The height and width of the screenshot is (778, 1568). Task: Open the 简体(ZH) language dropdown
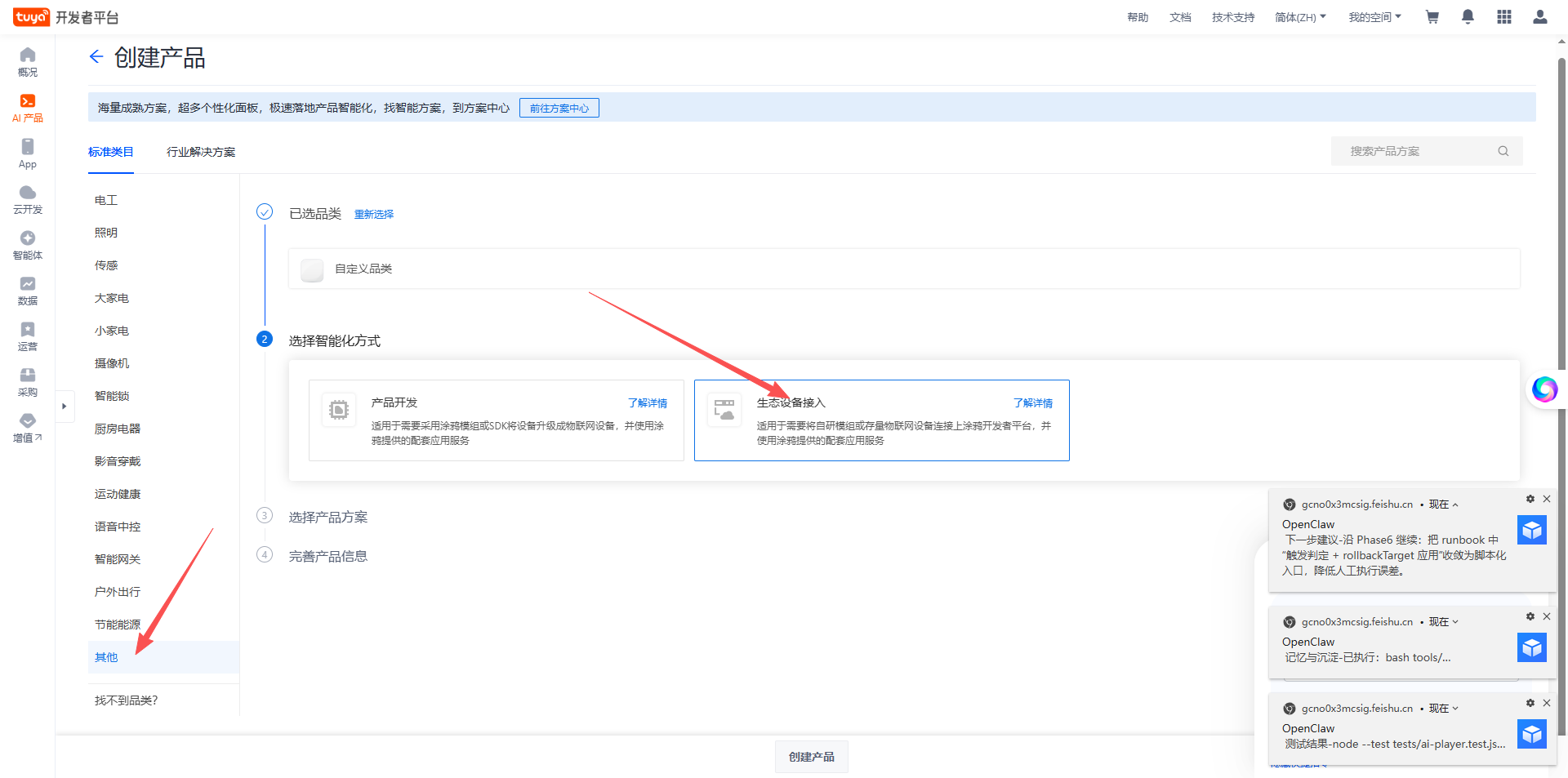click(x=1300, y=17)
